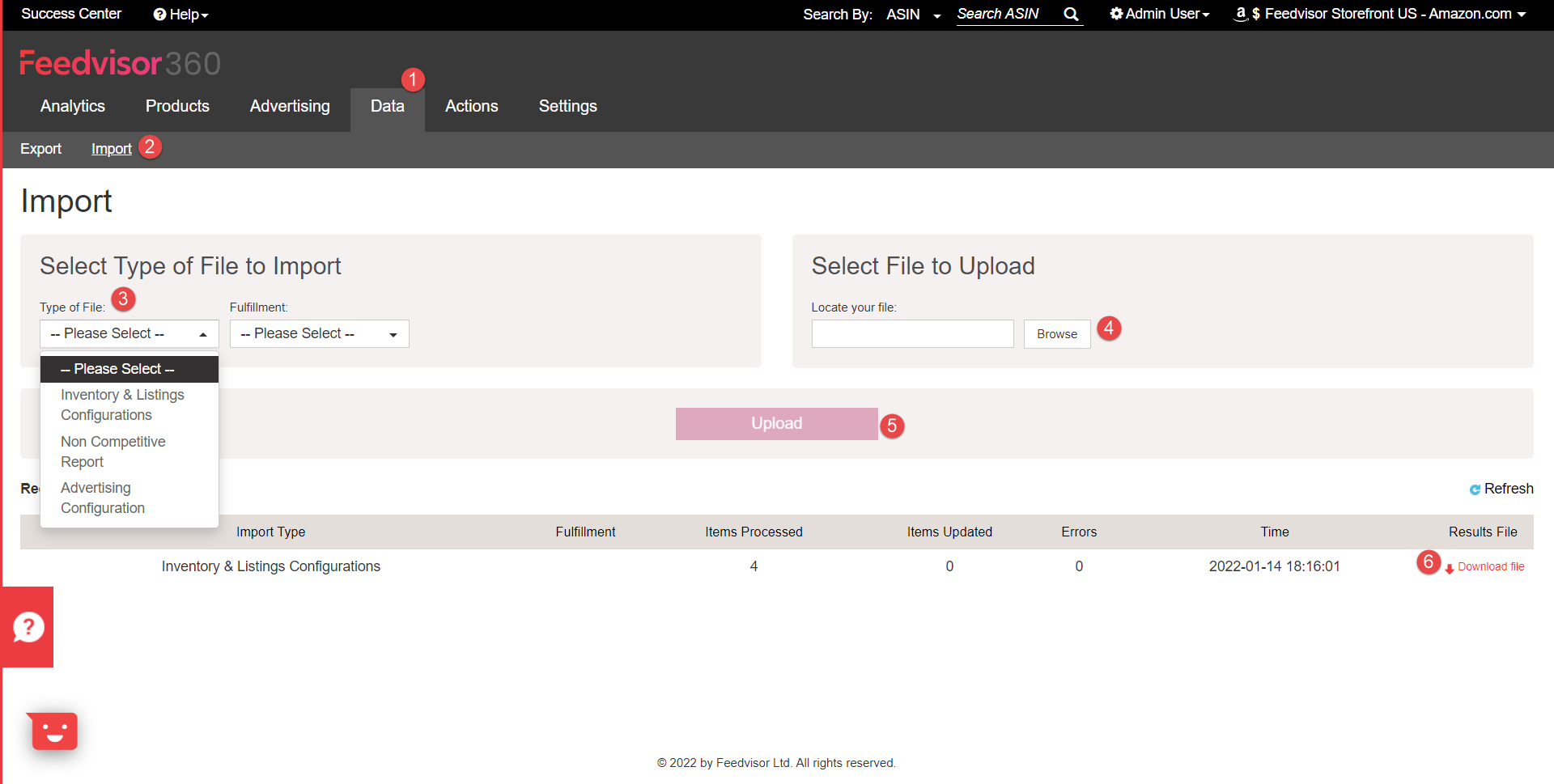
Task: Open the Help menu
Action: click(180, 15)
